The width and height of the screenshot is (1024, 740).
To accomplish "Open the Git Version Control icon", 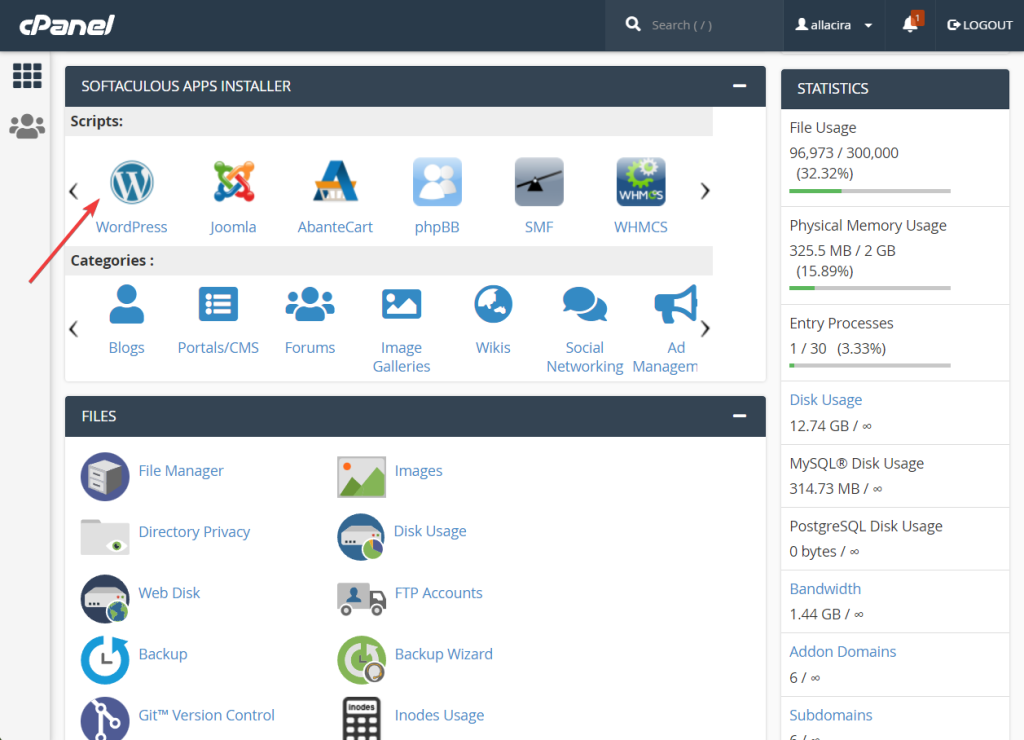I will tap(105, 720).
